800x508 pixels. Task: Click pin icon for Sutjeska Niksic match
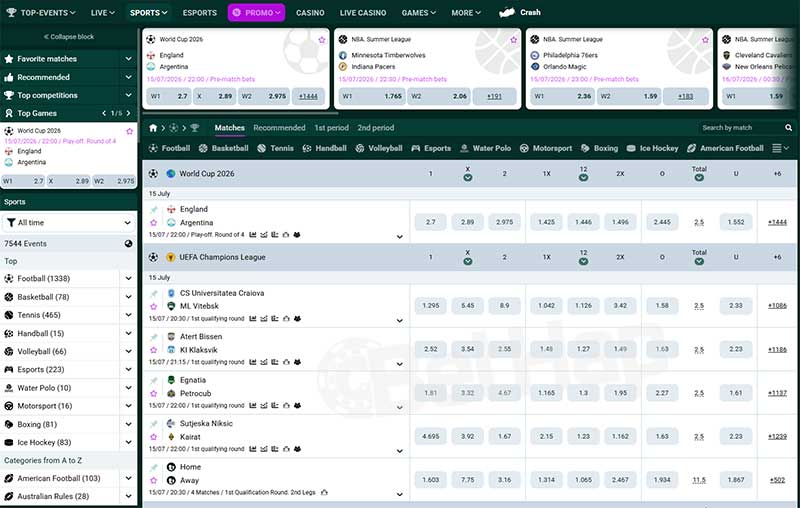click(x=154, y=424)
